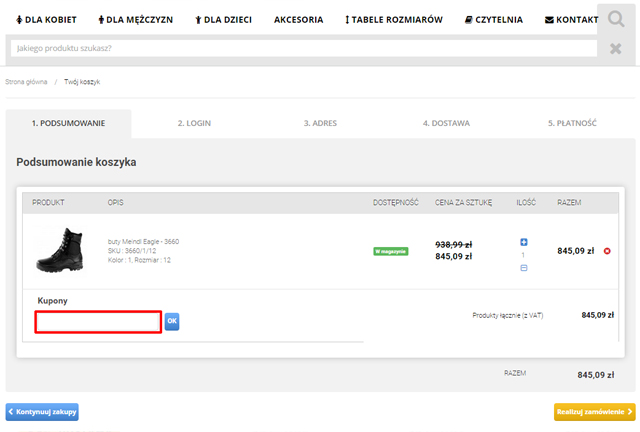Click the unit price 845,09 zł
The height and width of the screenshot is (432, 640).
pyautogui.click(x=453, y=256)
